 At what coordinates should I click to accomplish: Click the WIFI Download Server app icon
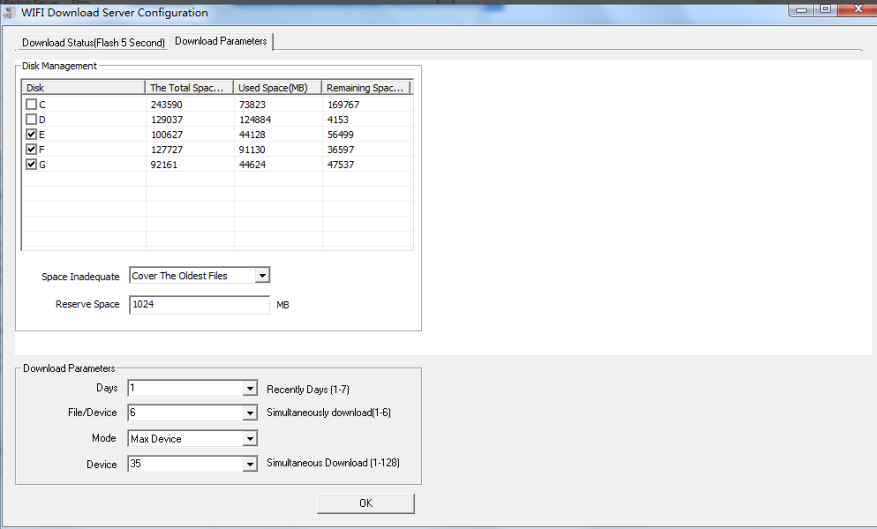pos(10,12)
